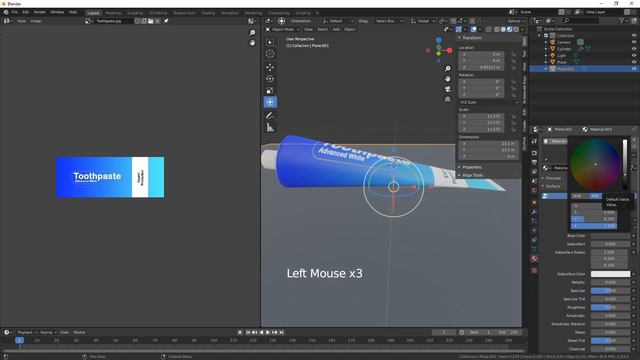The height and width of the screenshot is (360, 640).
Task: Select the Rotate tool in viewport toolbar
Action: pyautogui.click(x=270, y=79)
